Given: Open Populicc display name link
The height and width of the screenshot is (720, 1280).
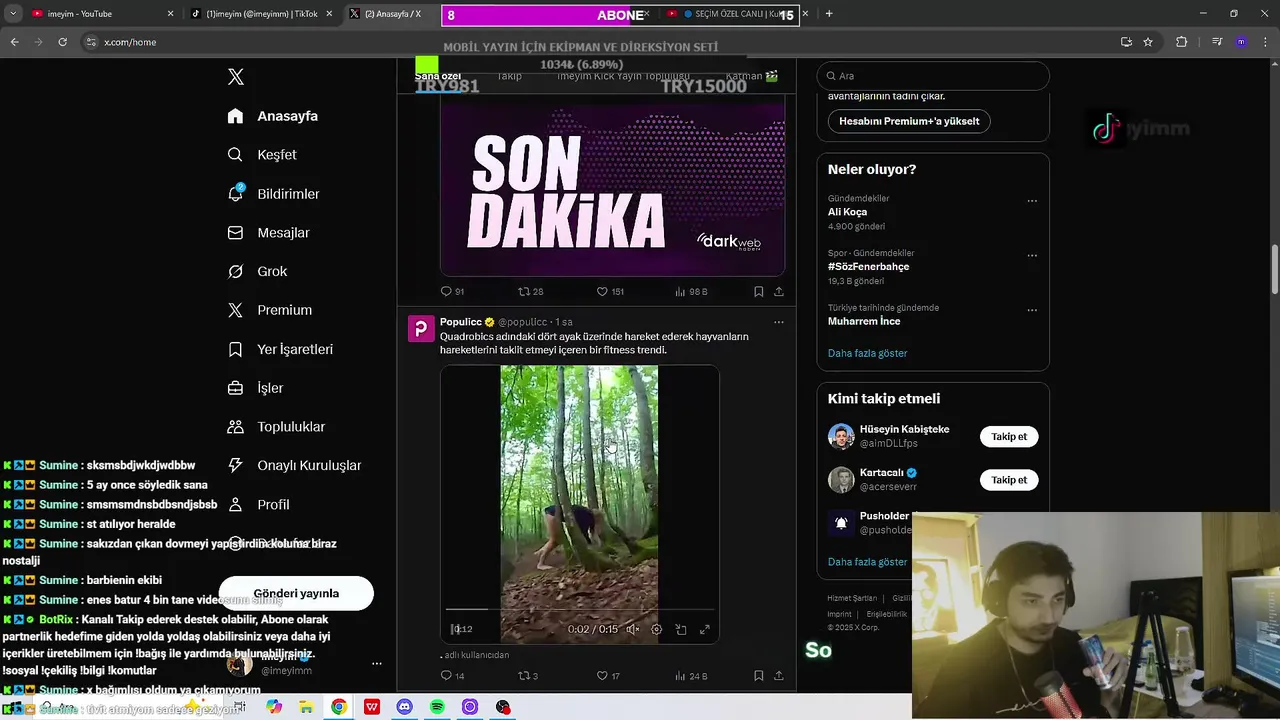Looking at the screenshot, I should pos(460,322).
